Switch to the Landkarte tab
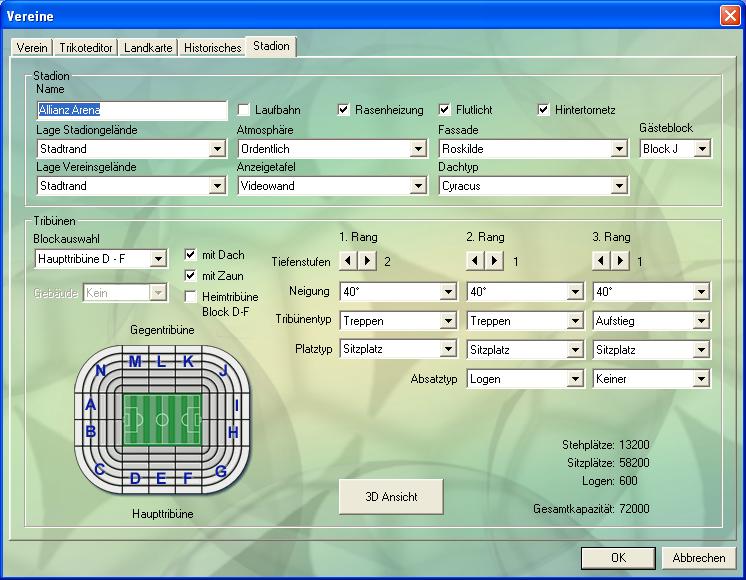 (148, 48)
